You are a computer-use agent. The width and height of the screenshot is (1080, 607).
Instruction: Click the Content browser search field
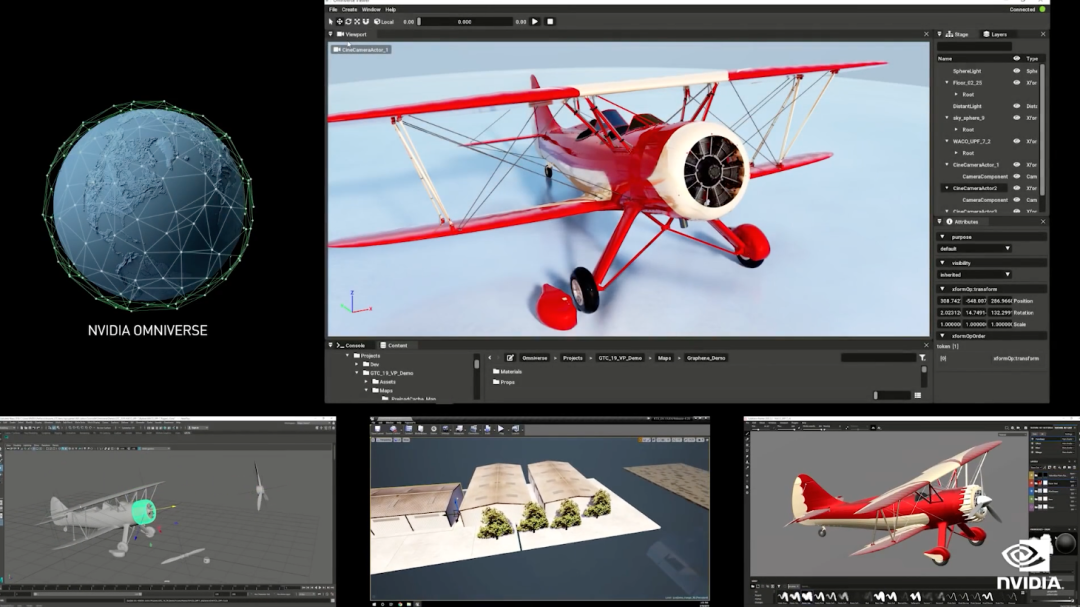pyautogui.click(x=878, y=358)
